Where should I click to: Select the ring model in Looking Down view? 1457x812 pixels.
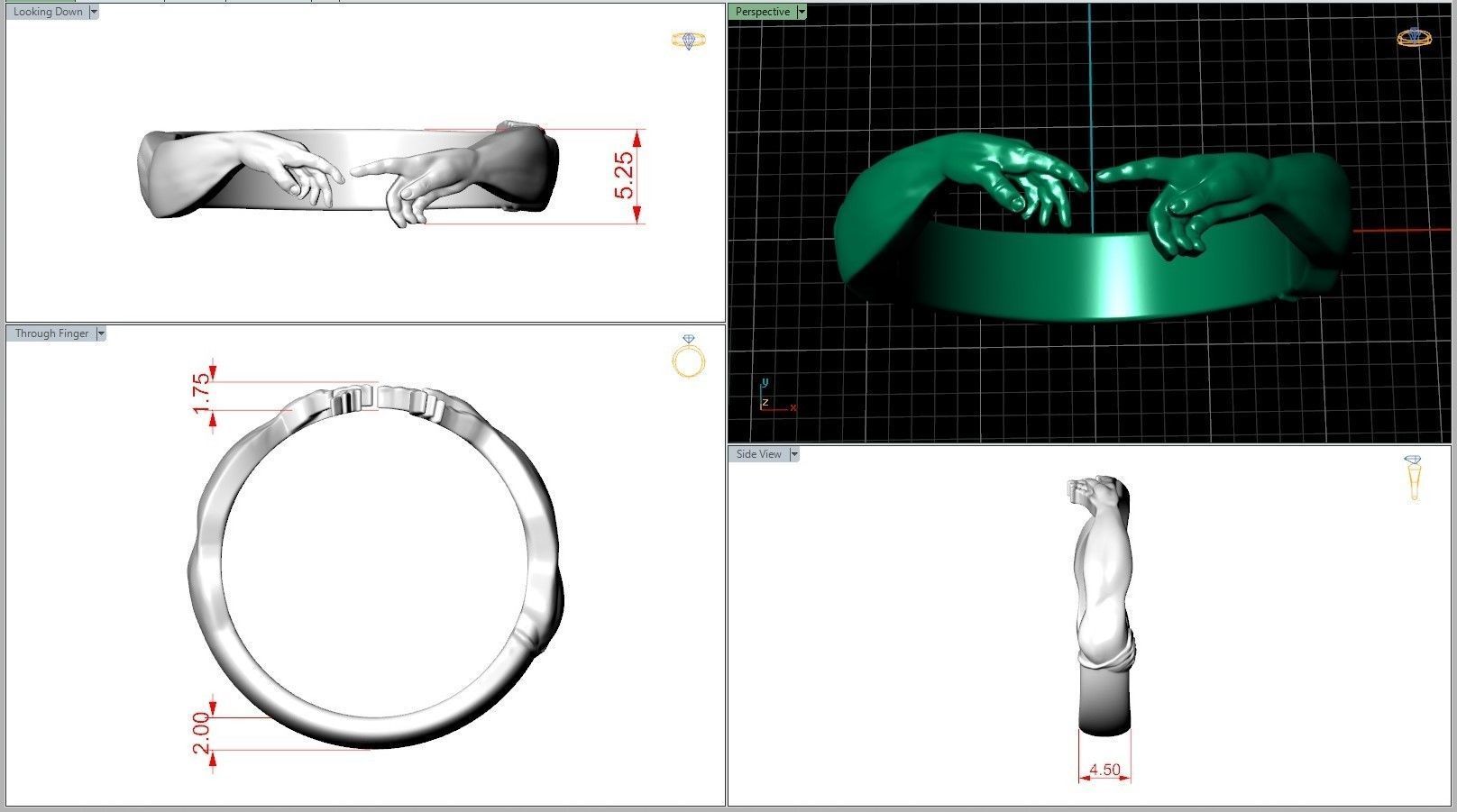click(350, 172)
